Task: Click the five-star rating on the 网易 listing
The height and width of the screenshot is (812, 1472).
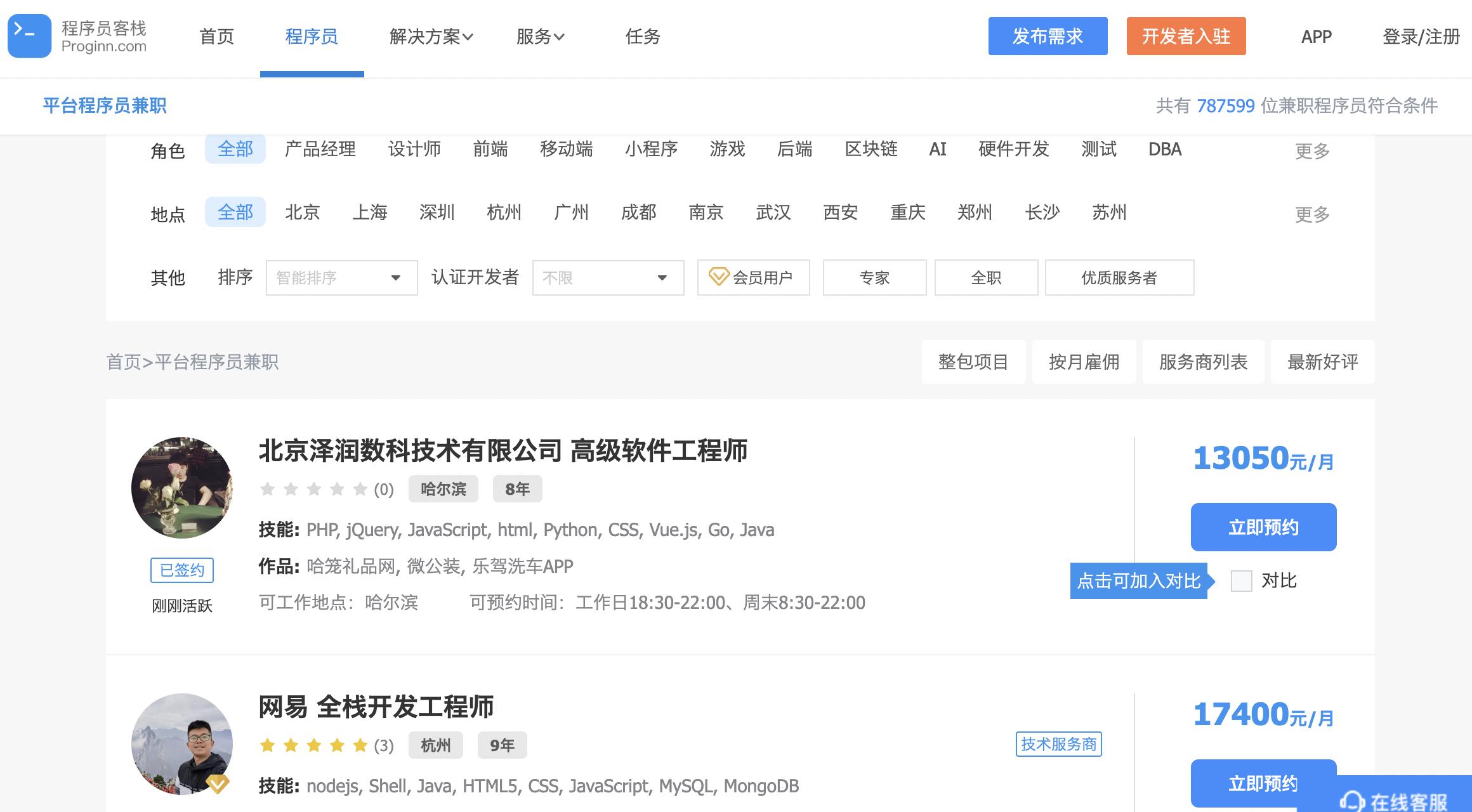Action: pos(313,745)
